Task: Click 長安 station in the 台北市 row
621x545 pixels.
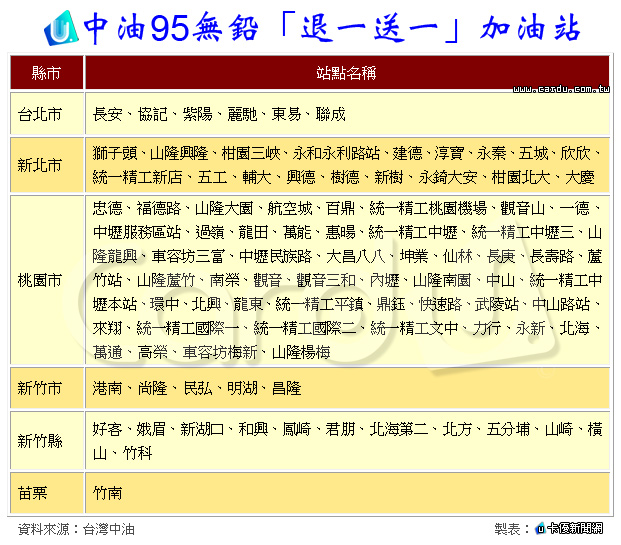Action: (107, 114)
